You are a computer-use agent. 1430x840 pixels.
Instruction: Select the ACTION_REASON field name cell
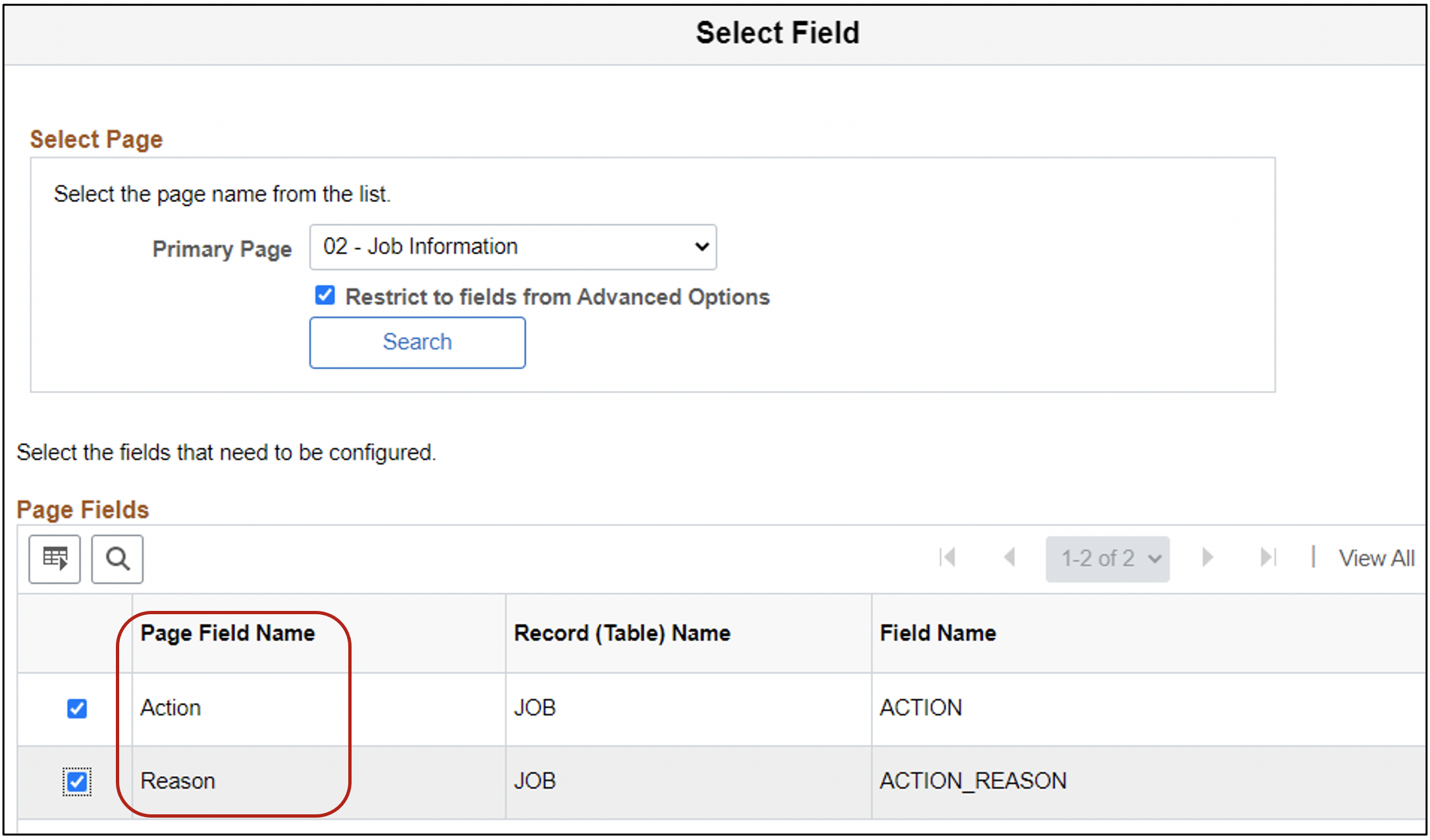point(973,781)
